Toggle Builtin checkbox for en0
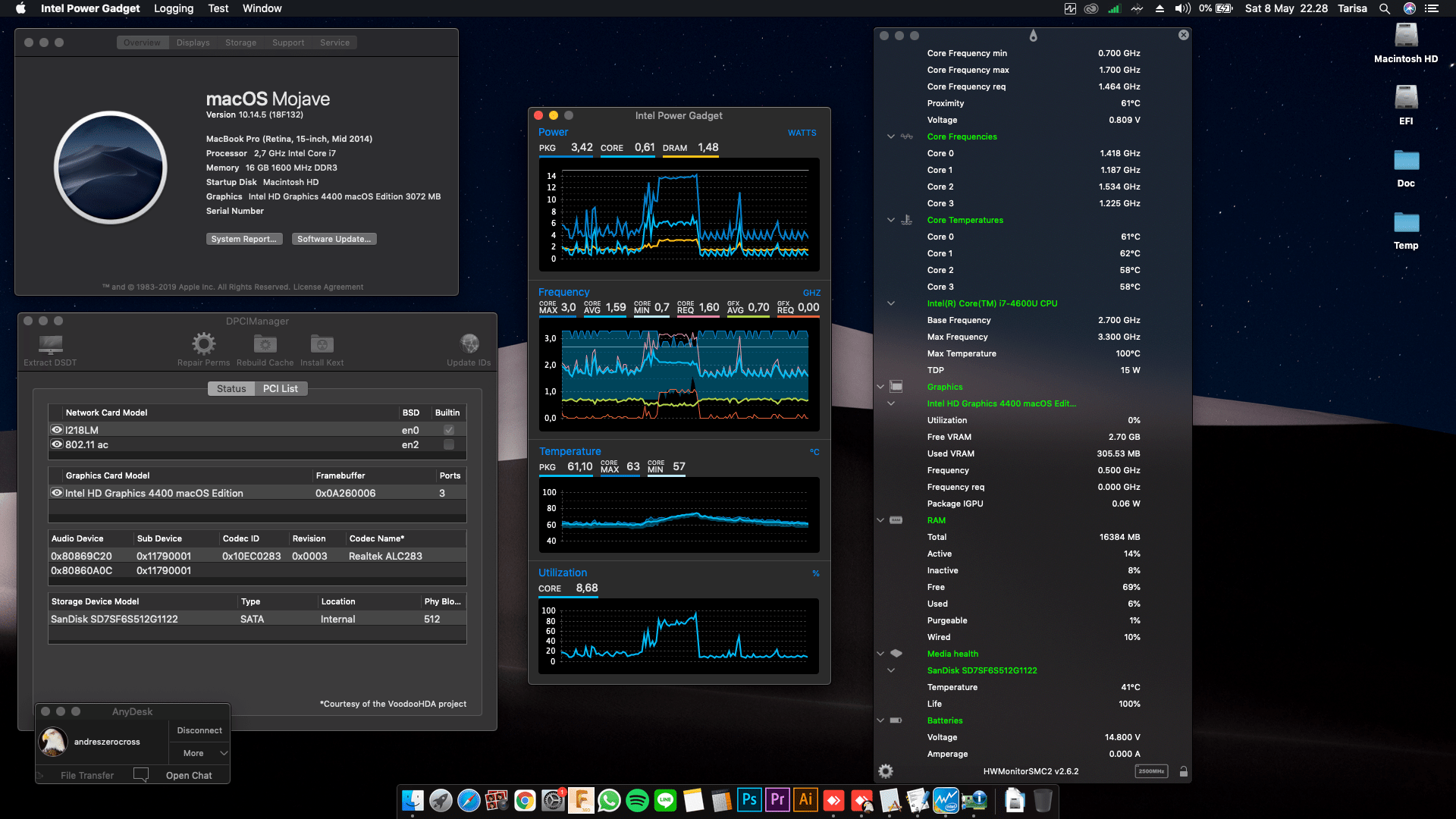This screenshot has width=1456, height=819. tap(449, 430)
